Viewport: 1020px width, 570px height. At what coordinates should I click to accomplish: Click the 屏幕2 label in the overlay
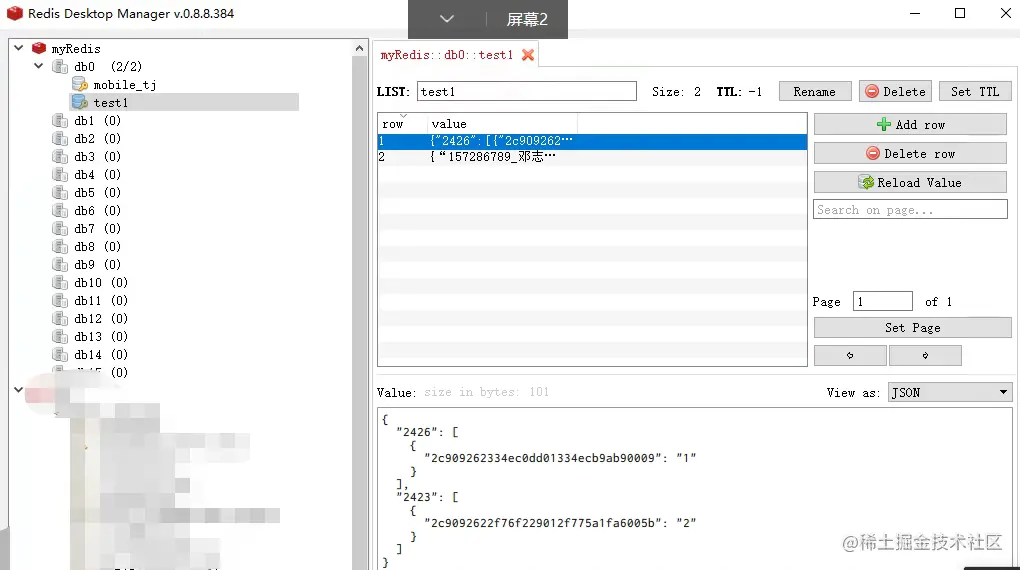pyautogui.click(x=527, y=20)
